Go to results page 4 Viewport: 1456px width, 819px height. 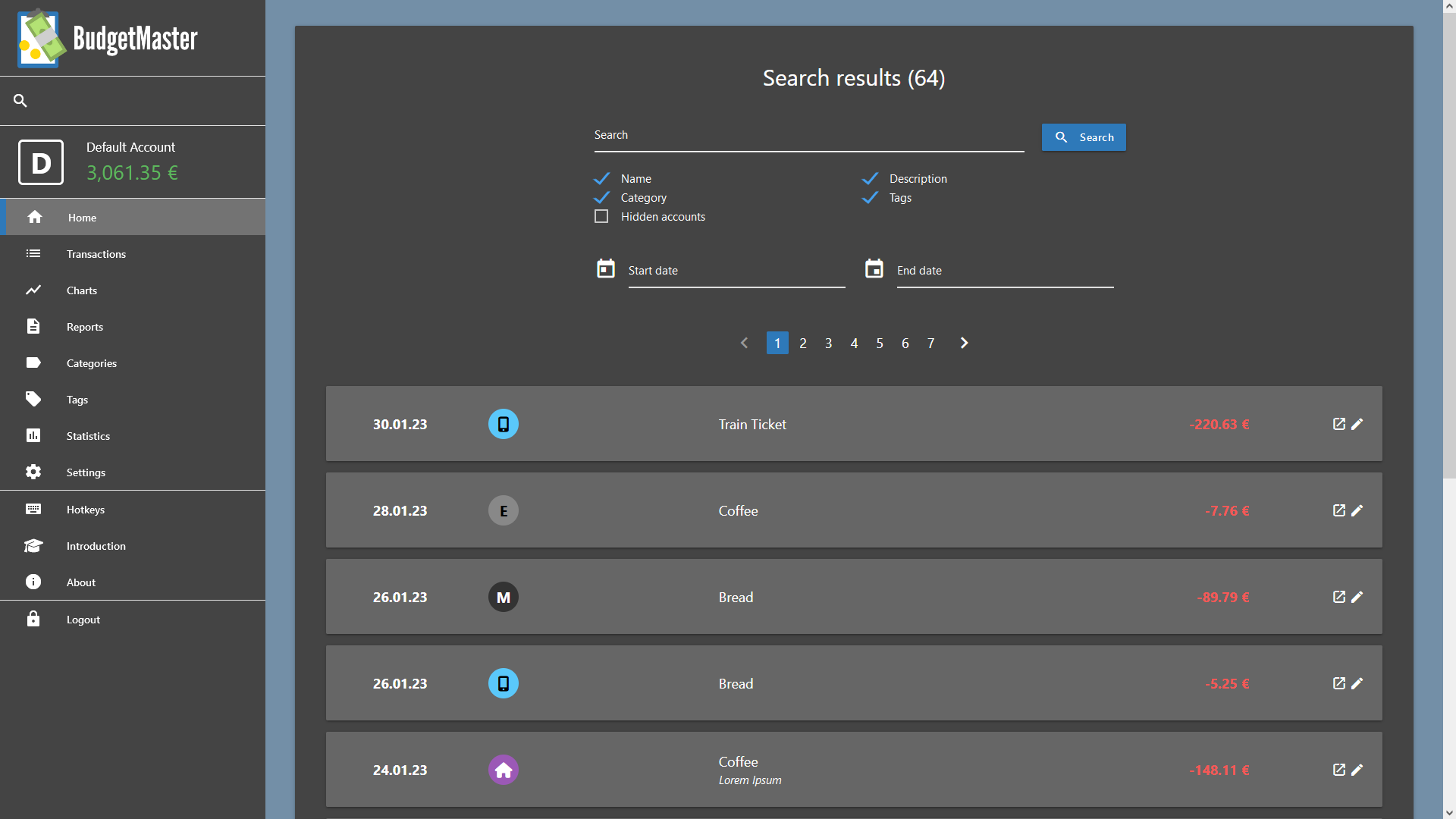[x=854, y=343]
